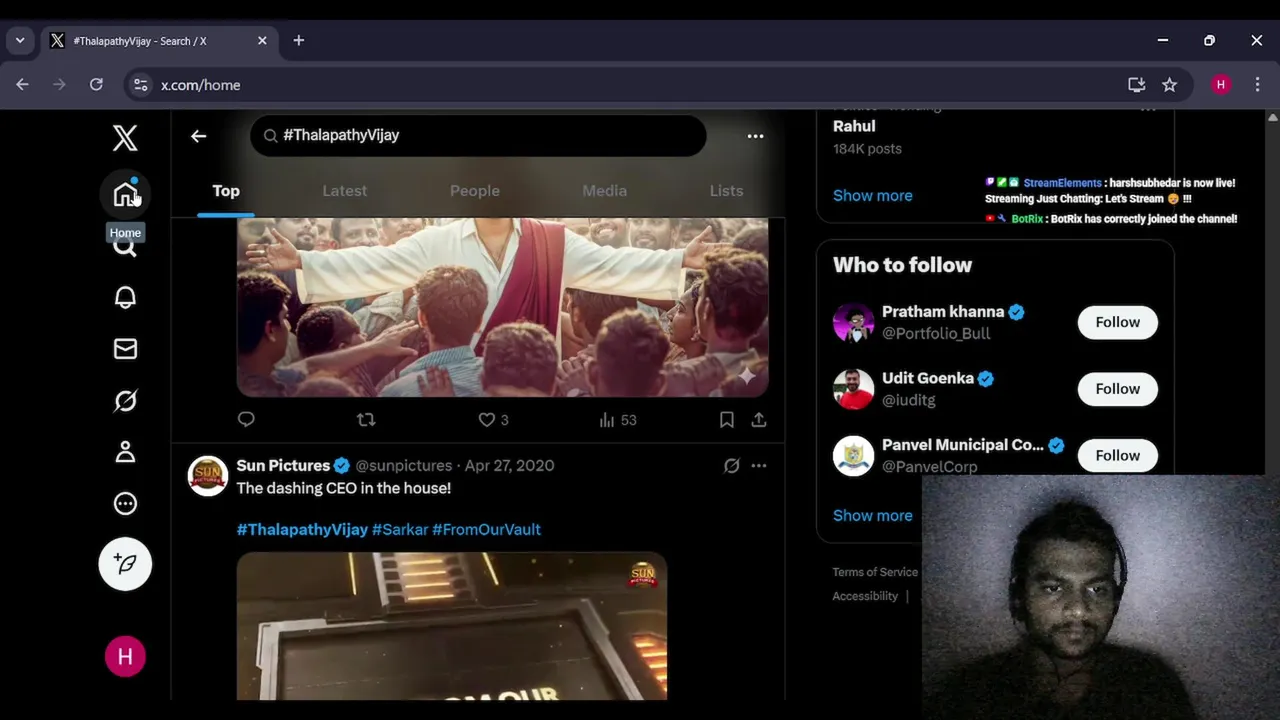Open Accessibility link
The height and width of the screenshot is (720, 1280).
click(865, 596)
